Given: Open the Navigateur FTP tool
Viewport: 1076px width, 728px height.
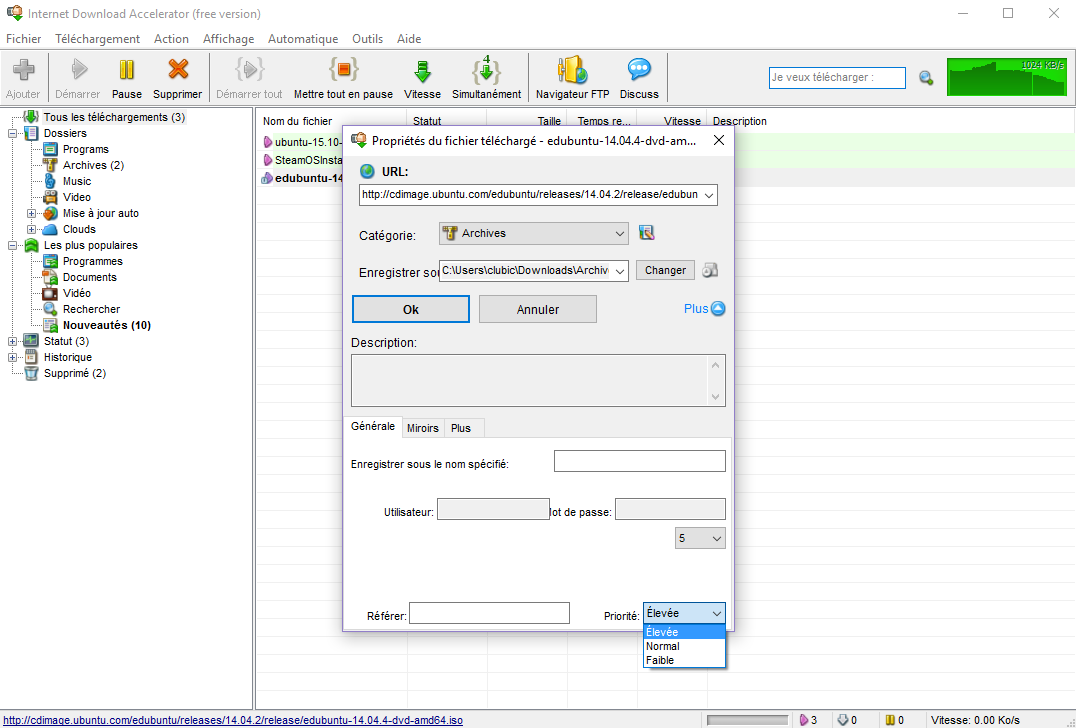Looking at the screenshot, I should click(x=572, y=70).
